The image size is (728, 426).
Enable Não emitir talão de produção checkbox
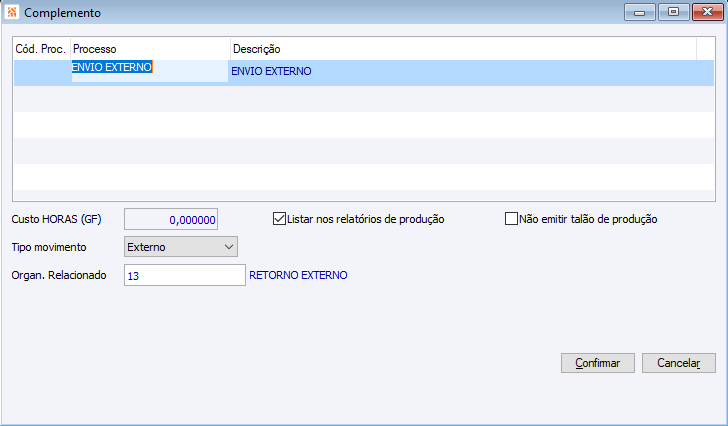511,219
